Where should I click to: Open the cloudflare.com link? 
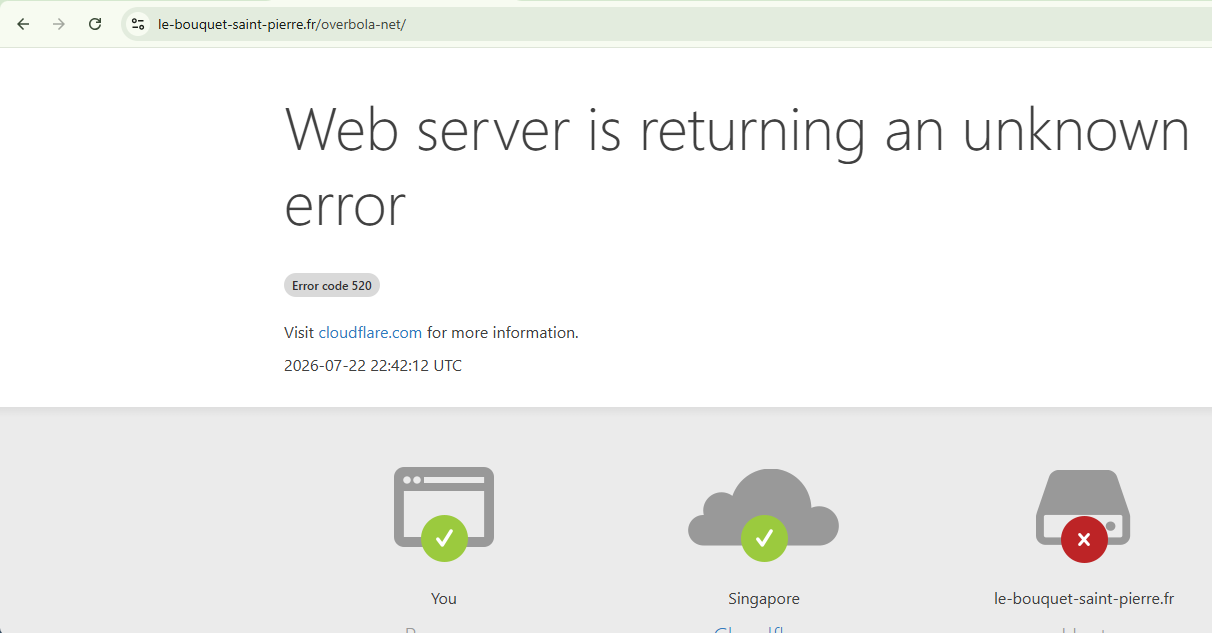point(370,332)
